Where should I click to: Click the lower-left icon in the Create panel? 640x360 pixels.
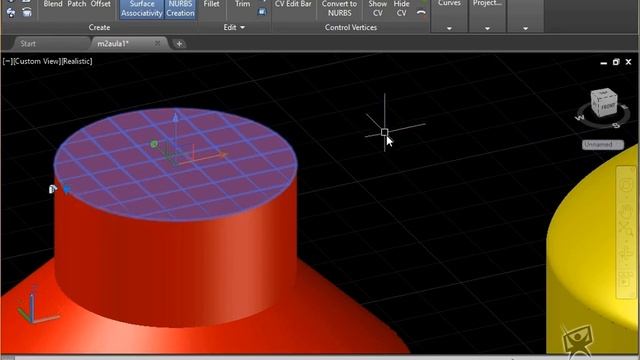click(11, 13)
